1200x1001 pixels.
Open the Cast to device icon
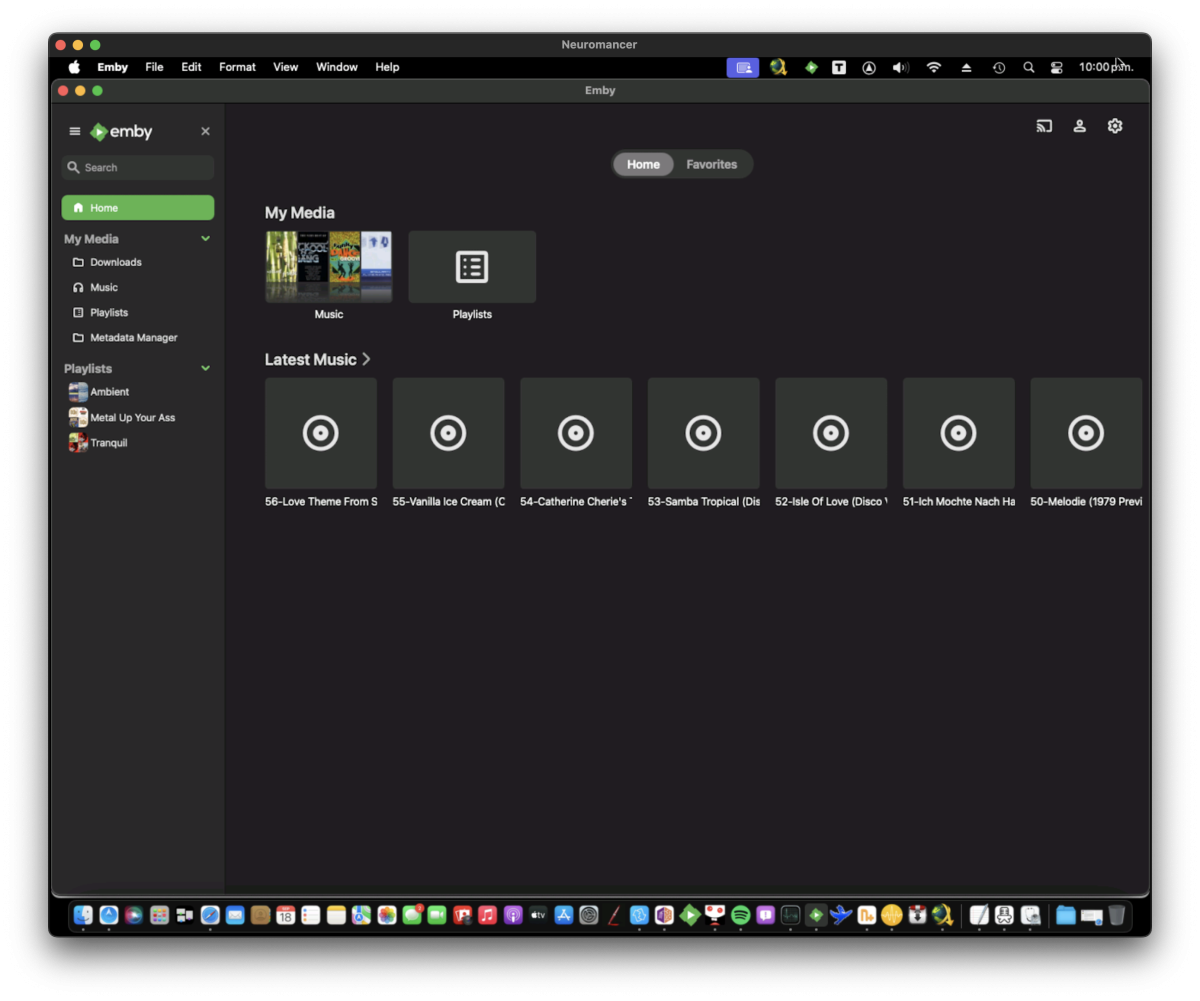tap(1044, 126)
